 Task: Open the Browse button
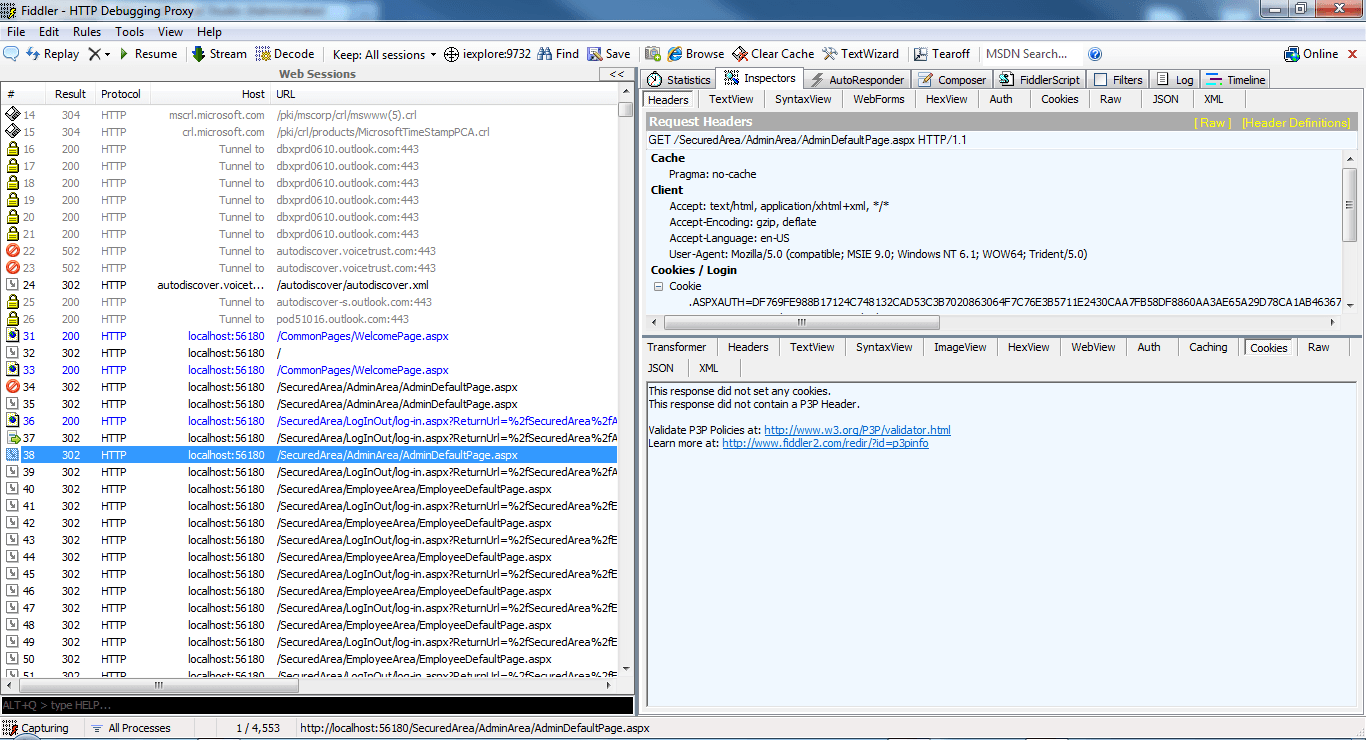pyautogui.click(x=696, y=54)
